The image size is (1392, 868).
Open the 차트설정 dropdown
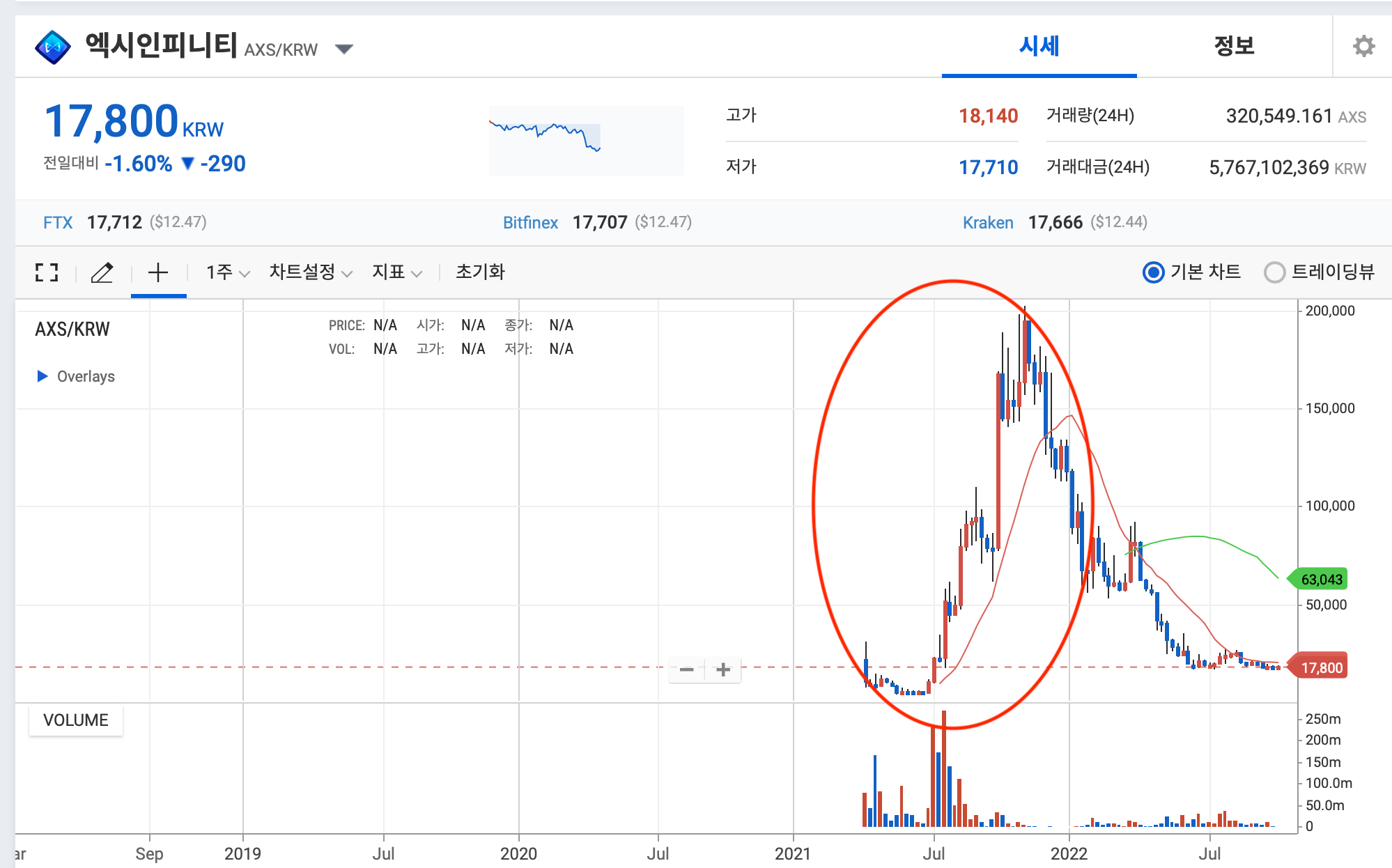311,272
